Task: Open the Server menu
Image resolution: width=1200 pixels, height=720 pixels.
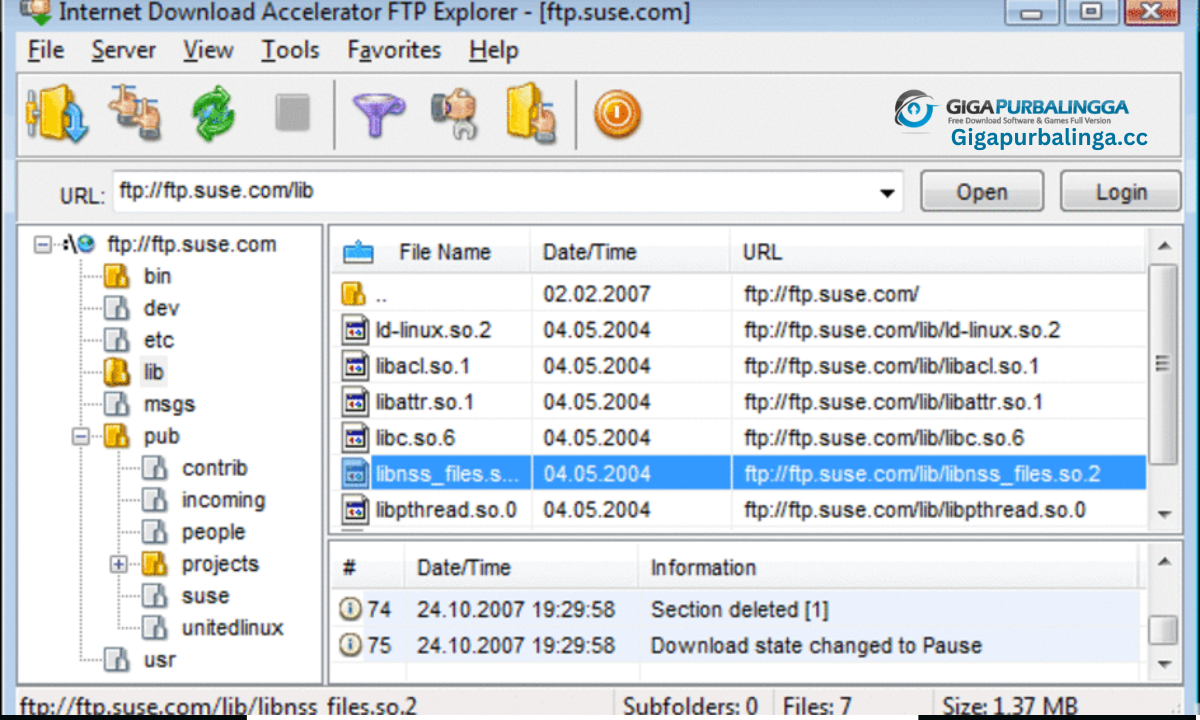Action: click(124, 50)
